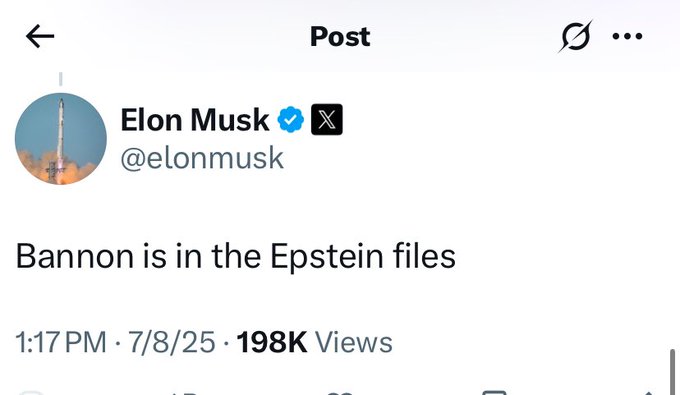Tap the share icon under the post

(648, 393)
